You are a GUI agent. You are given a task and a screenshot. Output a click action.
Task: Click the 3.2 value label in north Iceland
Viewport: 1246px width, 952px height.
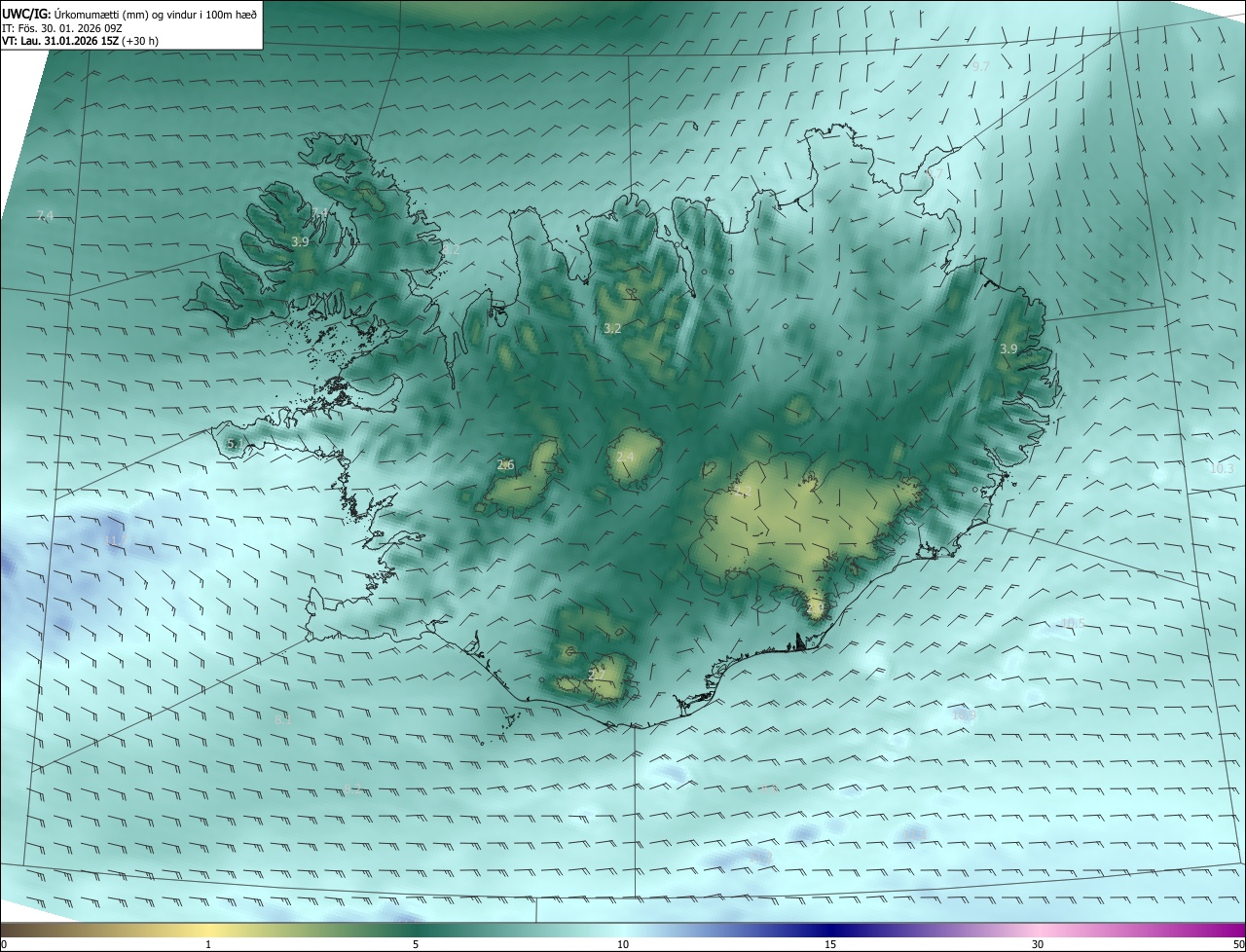click(612, 329)
